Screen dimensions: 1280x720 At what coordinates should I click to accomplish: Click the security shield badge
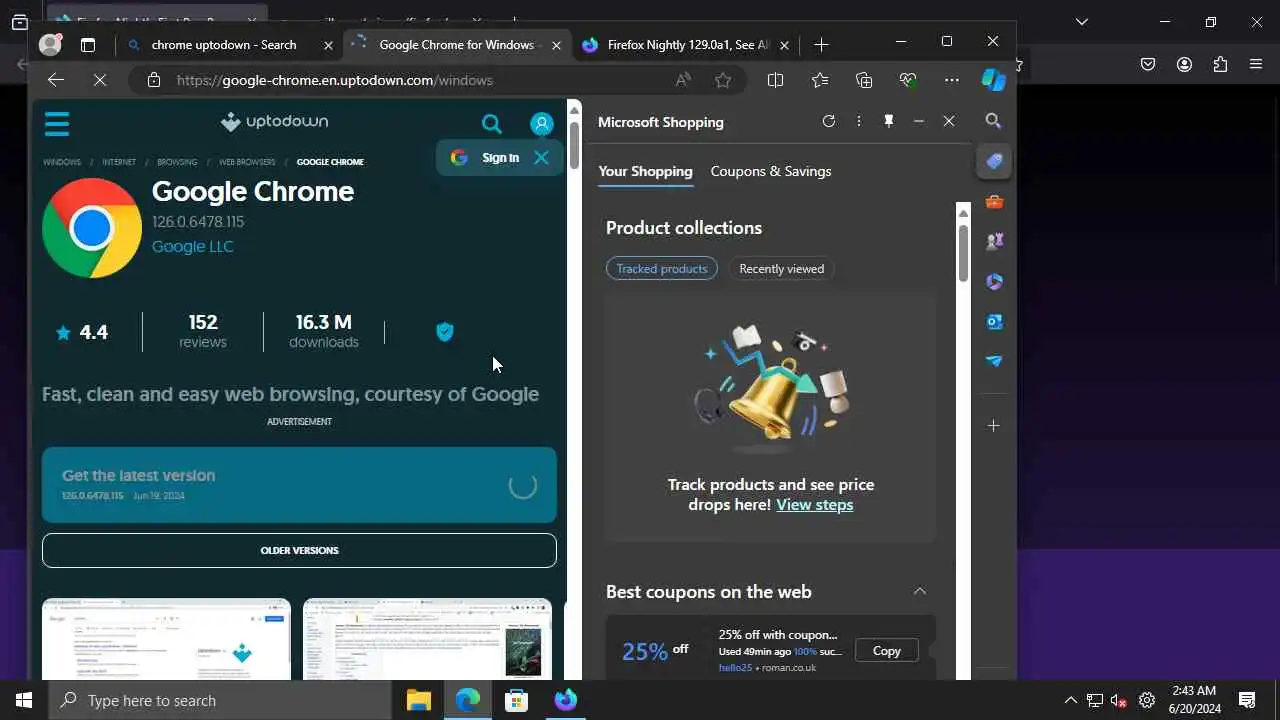click(x=445, y=332)
